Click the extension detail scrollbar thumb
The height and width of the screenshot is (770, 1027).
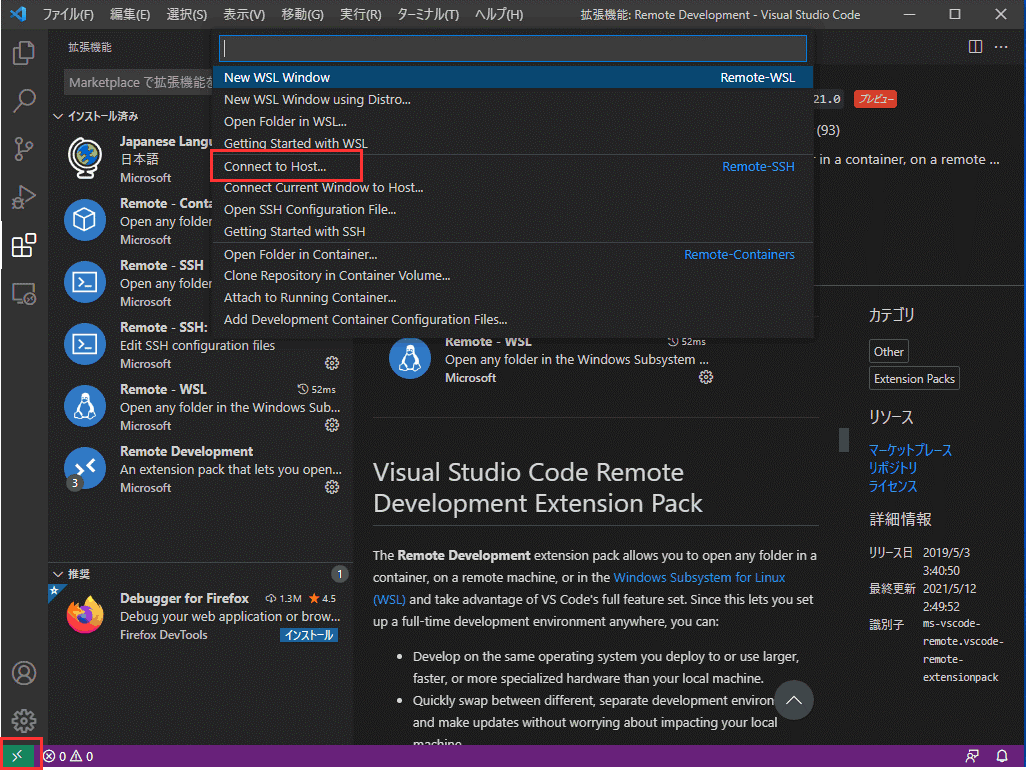844,440
